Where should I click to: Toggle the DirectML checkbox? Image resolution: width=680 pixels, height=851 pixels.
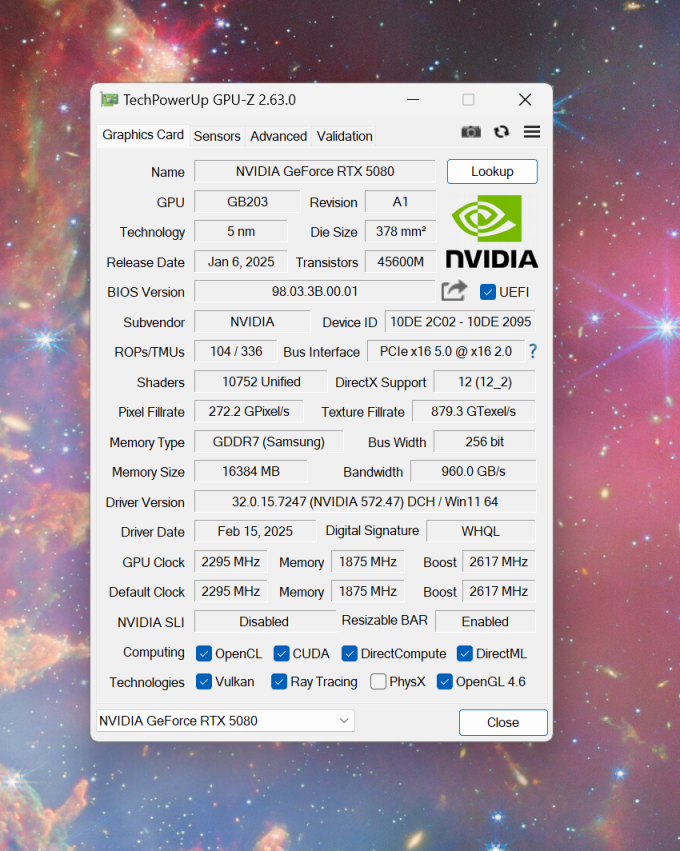(x=465, y=653)
